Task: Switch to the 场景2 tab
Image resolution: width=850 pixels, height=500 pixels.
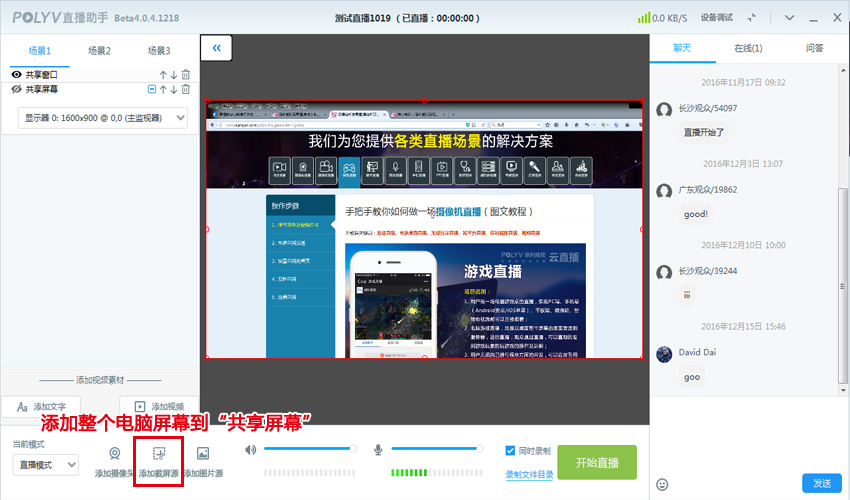Action: pyautogui.click(x=99, y=51)
